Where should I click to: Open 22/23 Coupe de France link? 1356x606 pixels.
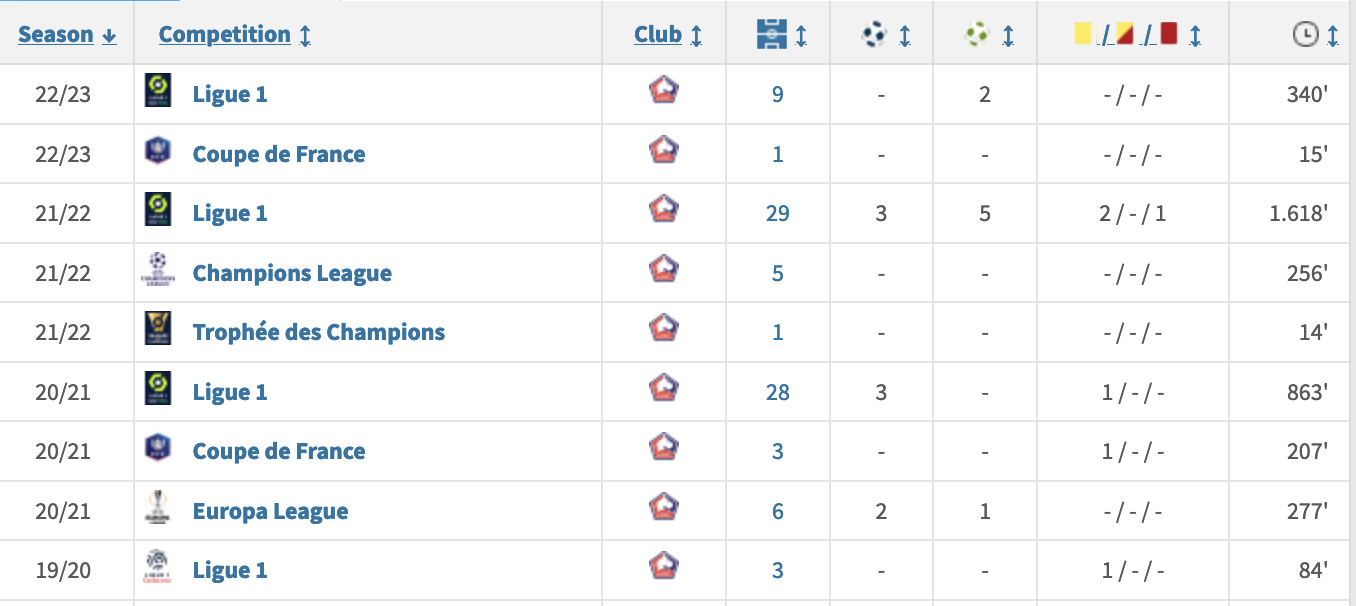(x=279, y=154)
